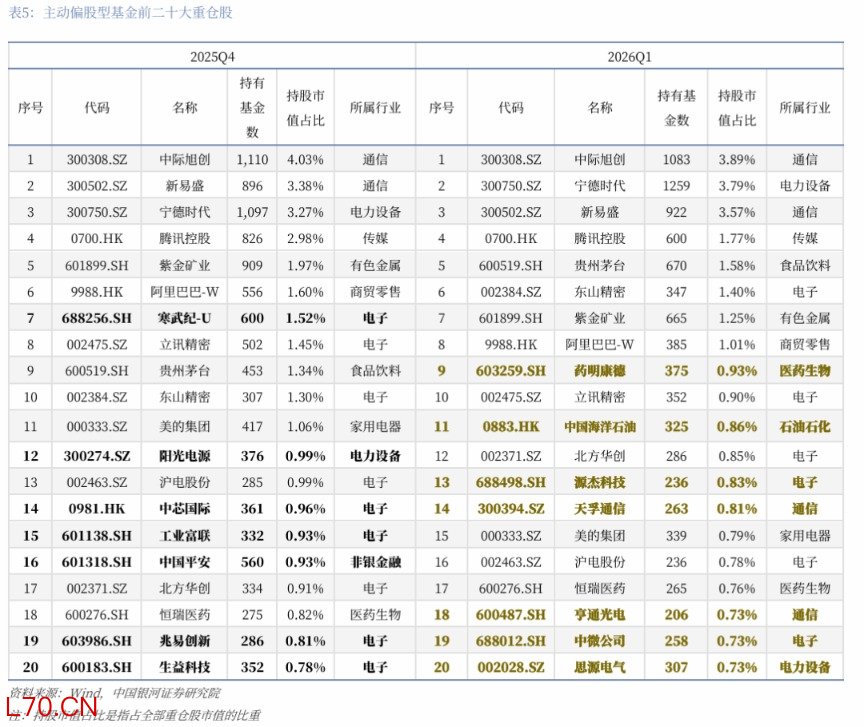Click the source note 资料来源 Wind 中国银河证券研究院
This screenshot has width=864, height=727.
coord(115,693)
